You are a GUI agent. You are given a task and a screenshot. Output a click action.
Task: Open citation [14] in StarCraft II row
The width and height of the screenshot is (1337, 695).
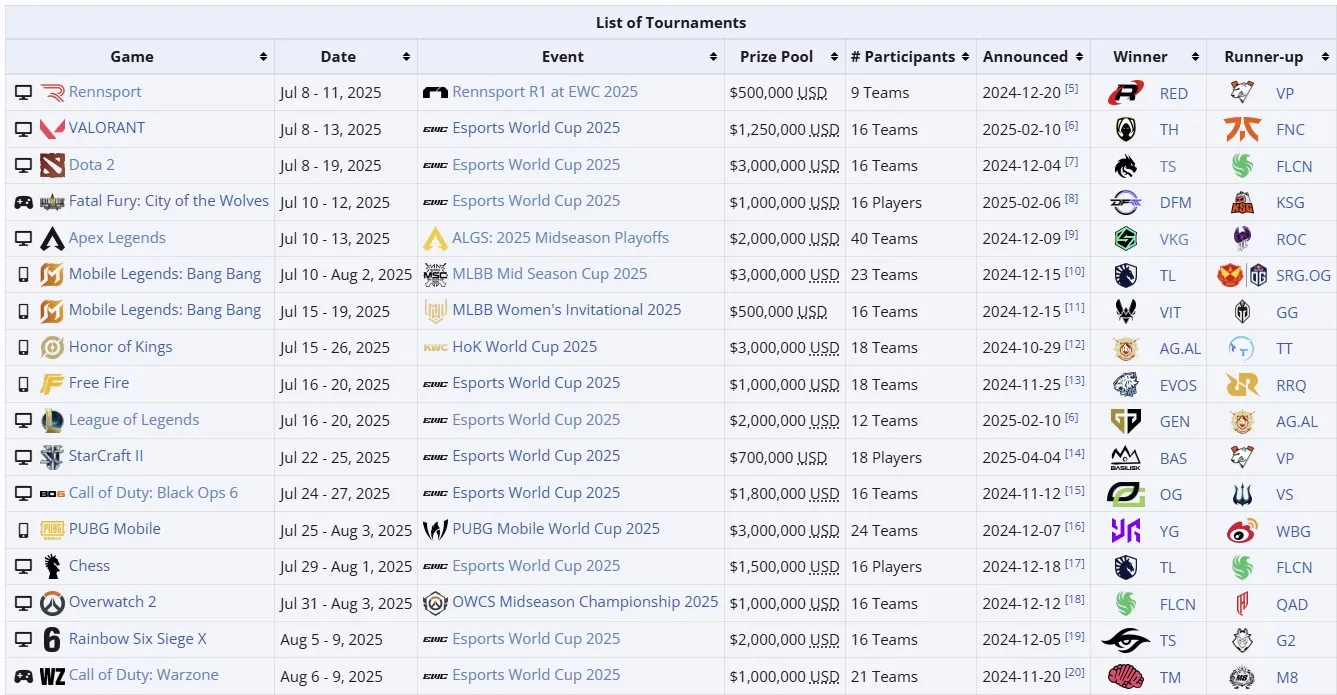1074,454
